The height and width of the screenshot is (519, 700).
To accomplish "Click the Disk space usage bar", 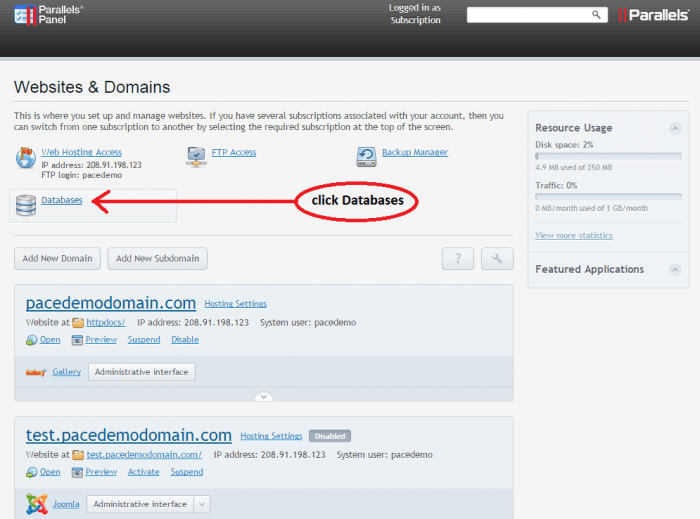I will (607, 156).
